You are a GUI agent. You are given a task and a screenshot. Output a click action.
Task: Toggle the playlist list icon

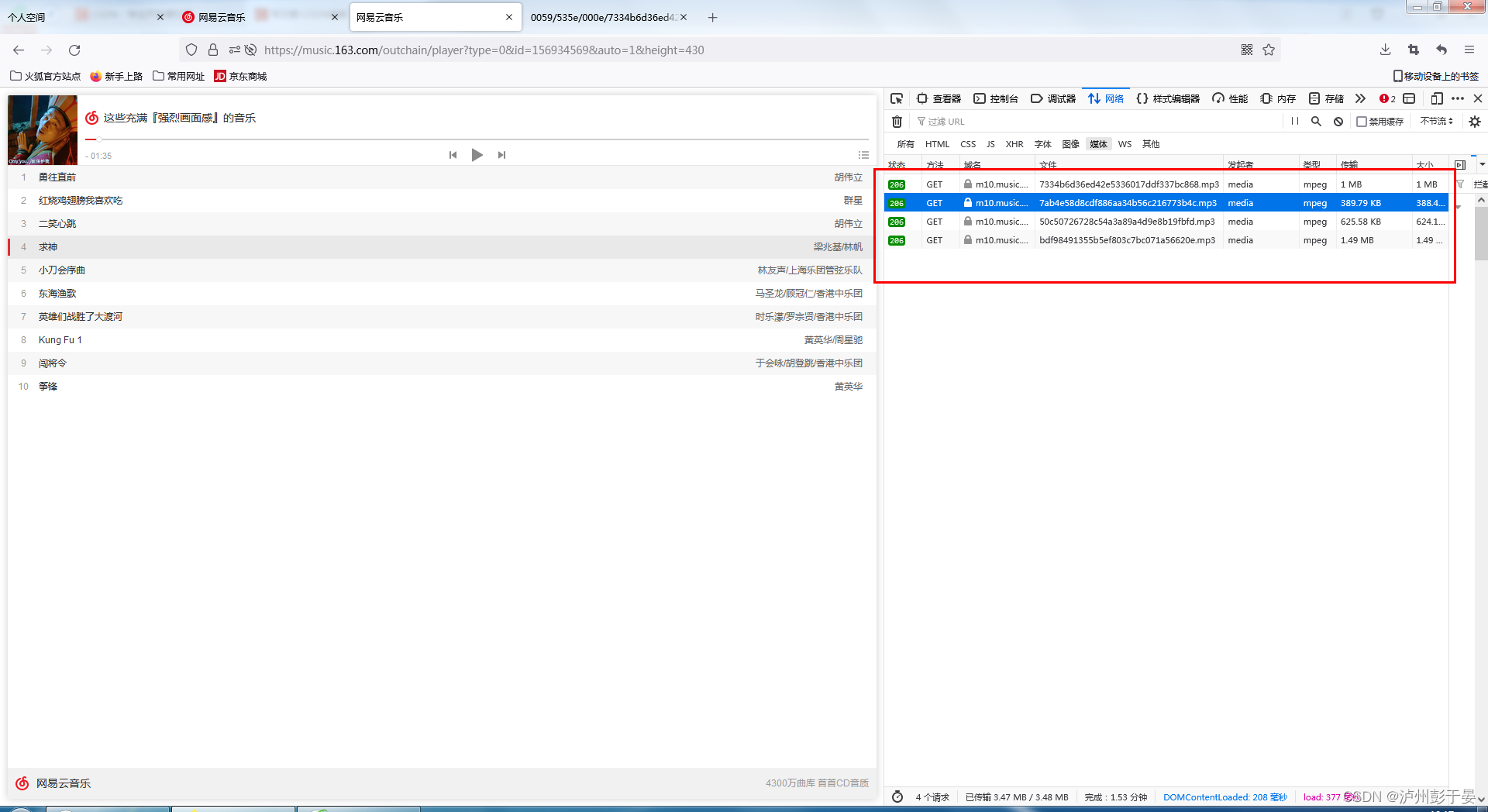[863, 155]
